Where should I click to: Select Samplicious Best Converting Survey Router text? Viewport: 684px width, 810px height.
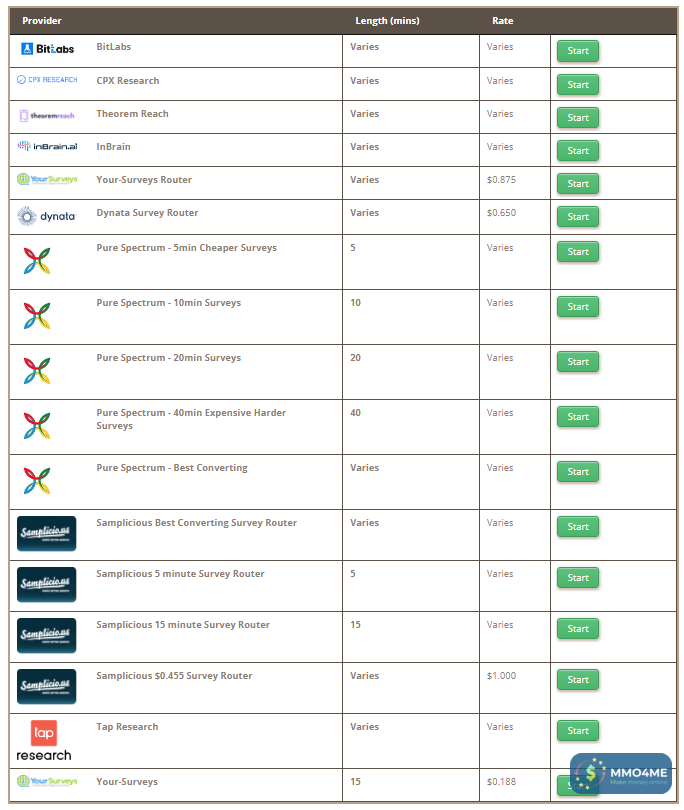tap(196, 523)
